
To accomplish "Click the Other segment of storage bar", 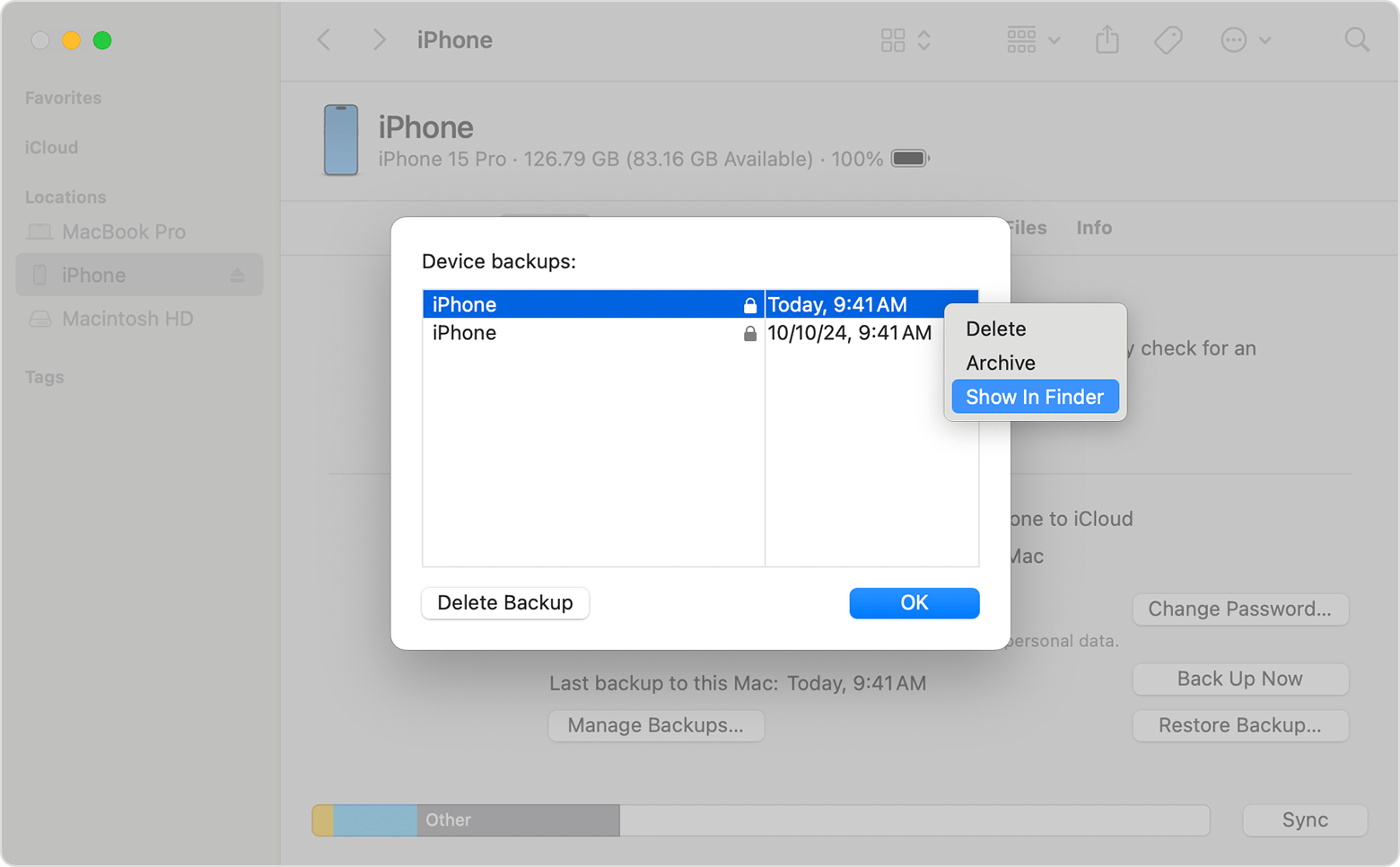I will click(x=518, y=820).
